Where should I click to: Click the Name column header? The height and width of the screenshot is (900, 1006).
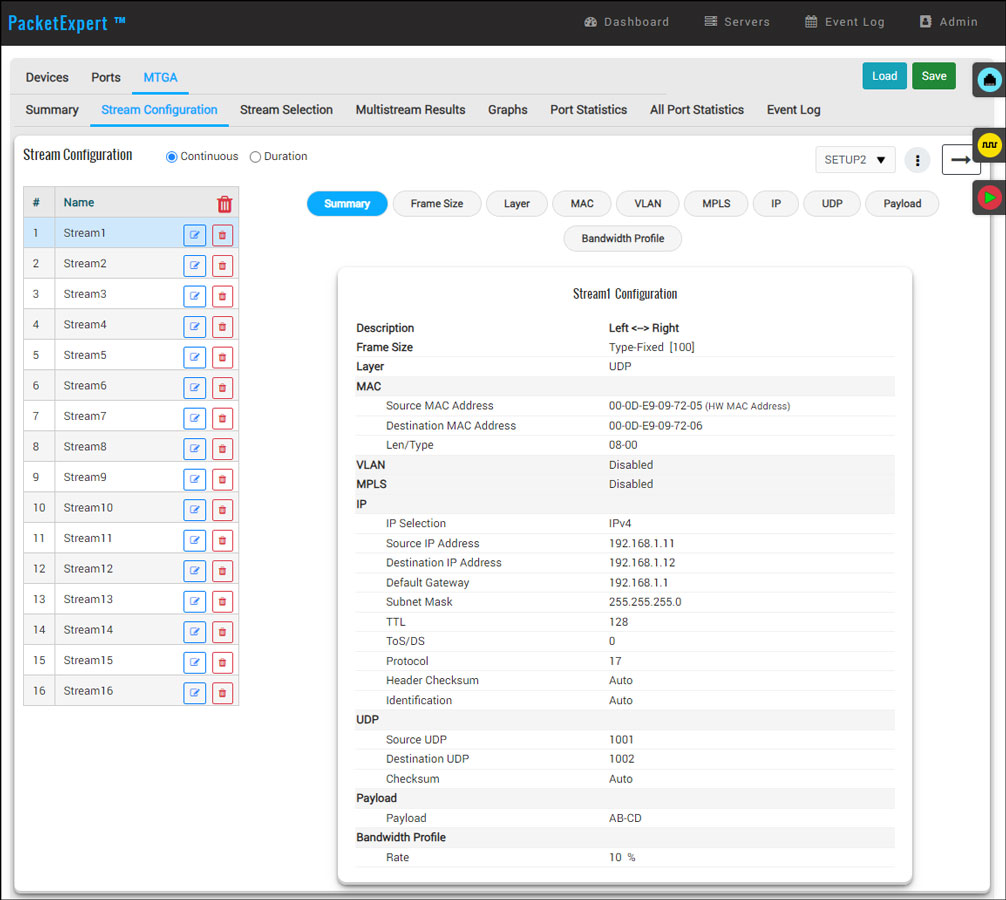point(78,203)
